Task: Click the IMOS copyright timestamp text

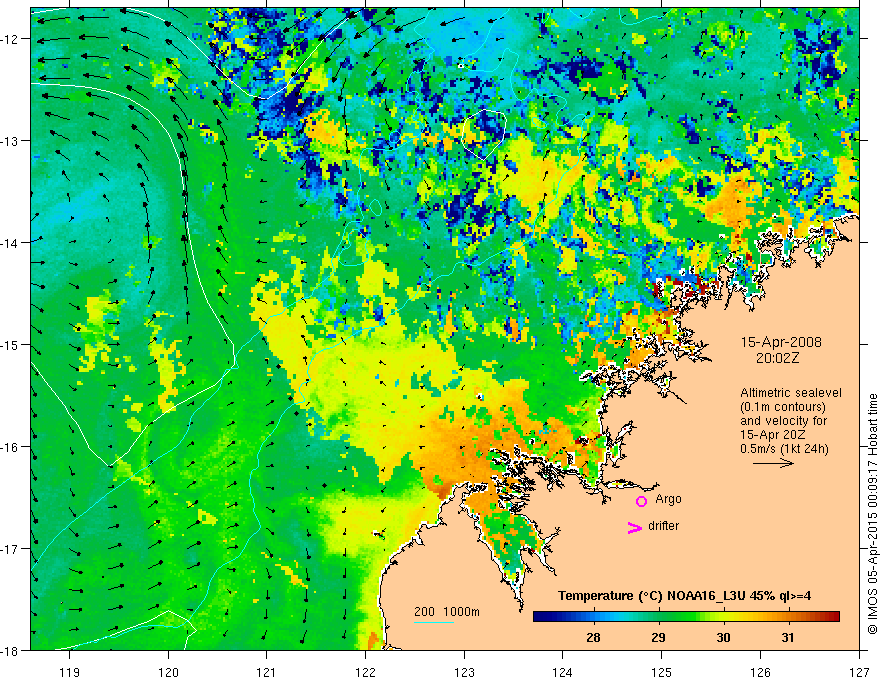Action: 872,512
